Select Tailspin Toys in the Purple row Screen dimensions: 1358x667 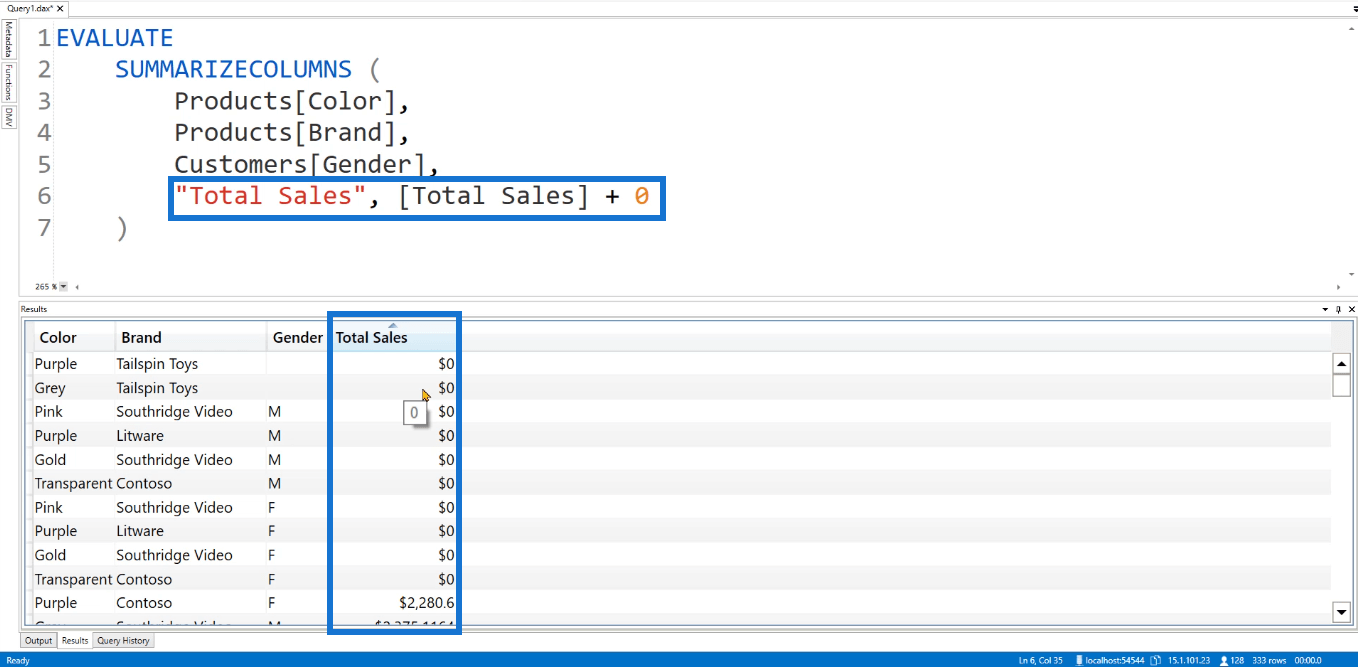[x=157, y=364]
